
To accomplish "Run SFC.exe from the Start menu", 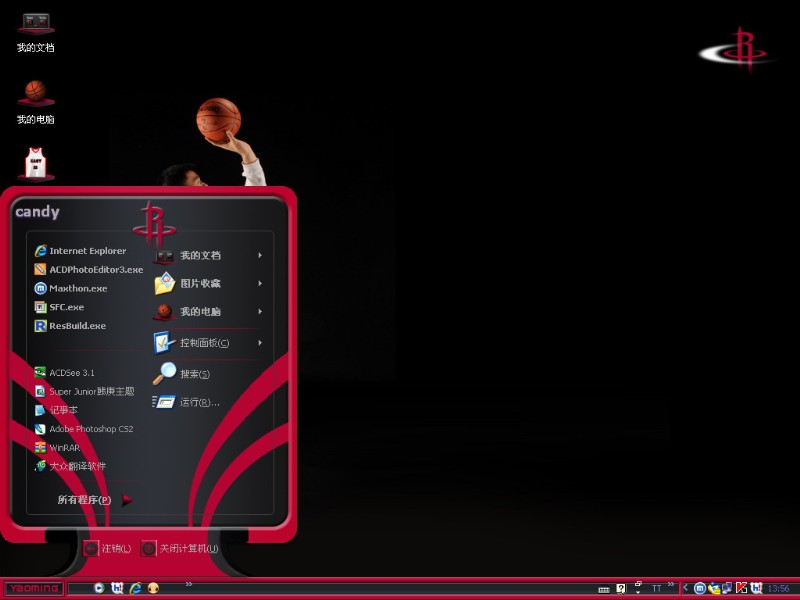I will (x=59, y=307).
